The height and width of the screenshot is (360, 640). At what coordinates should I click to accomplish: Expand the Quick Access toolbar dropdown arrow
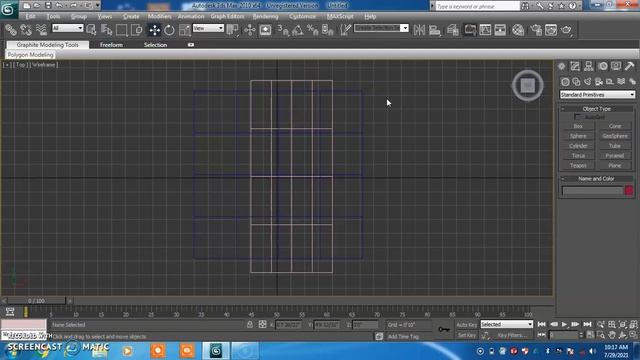[x=98, y=5]
